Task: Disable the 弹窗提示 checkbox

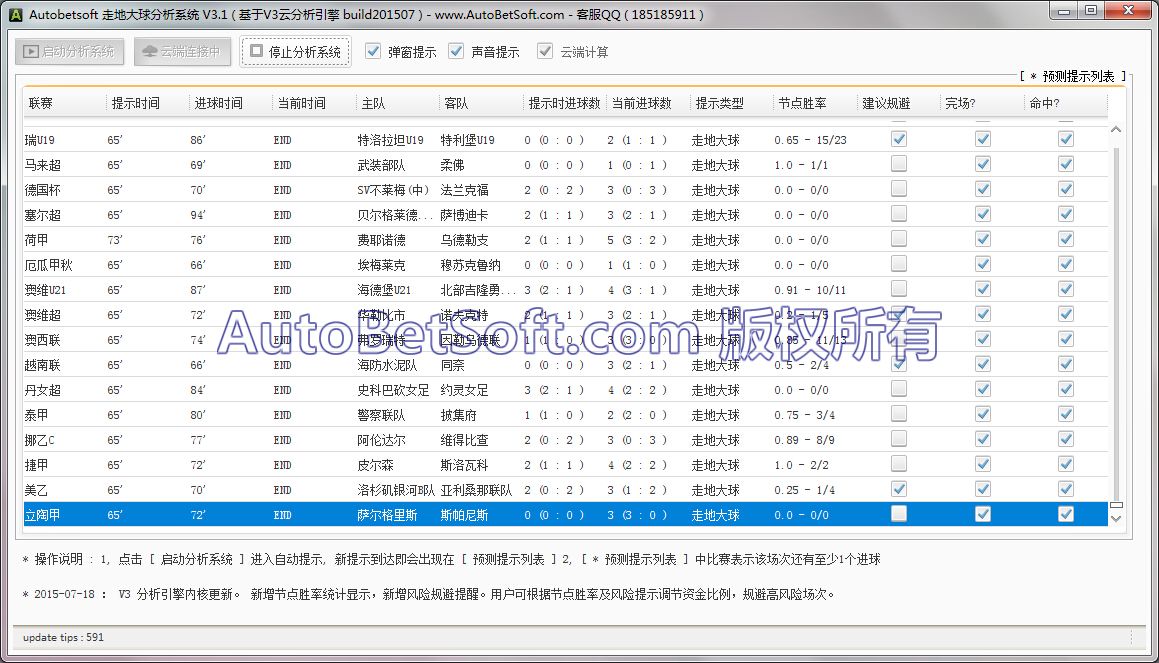Action: [373, 51]
